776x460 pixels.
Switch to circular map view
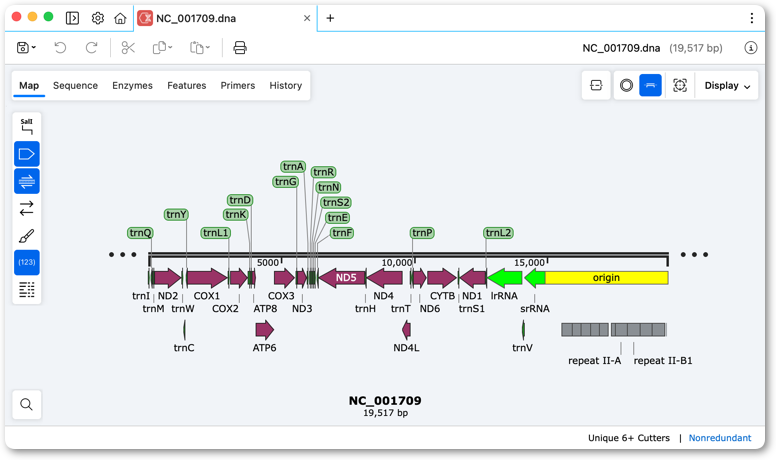626,86
